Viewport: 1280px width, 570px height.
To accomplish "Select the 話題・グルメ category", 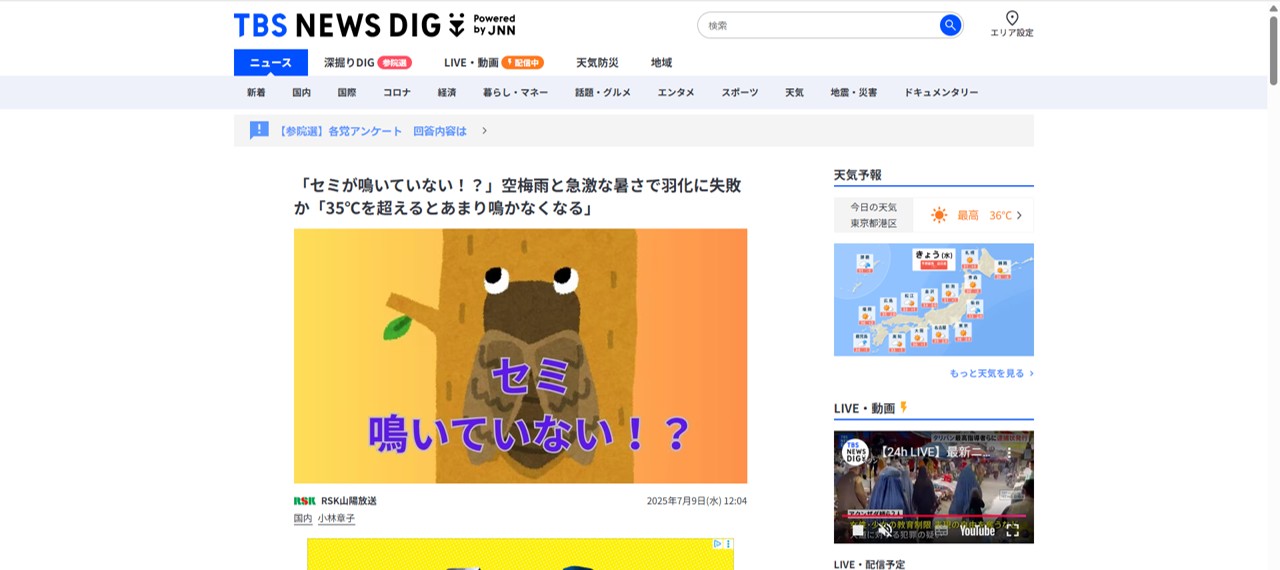I will click(x=603, y=92).
